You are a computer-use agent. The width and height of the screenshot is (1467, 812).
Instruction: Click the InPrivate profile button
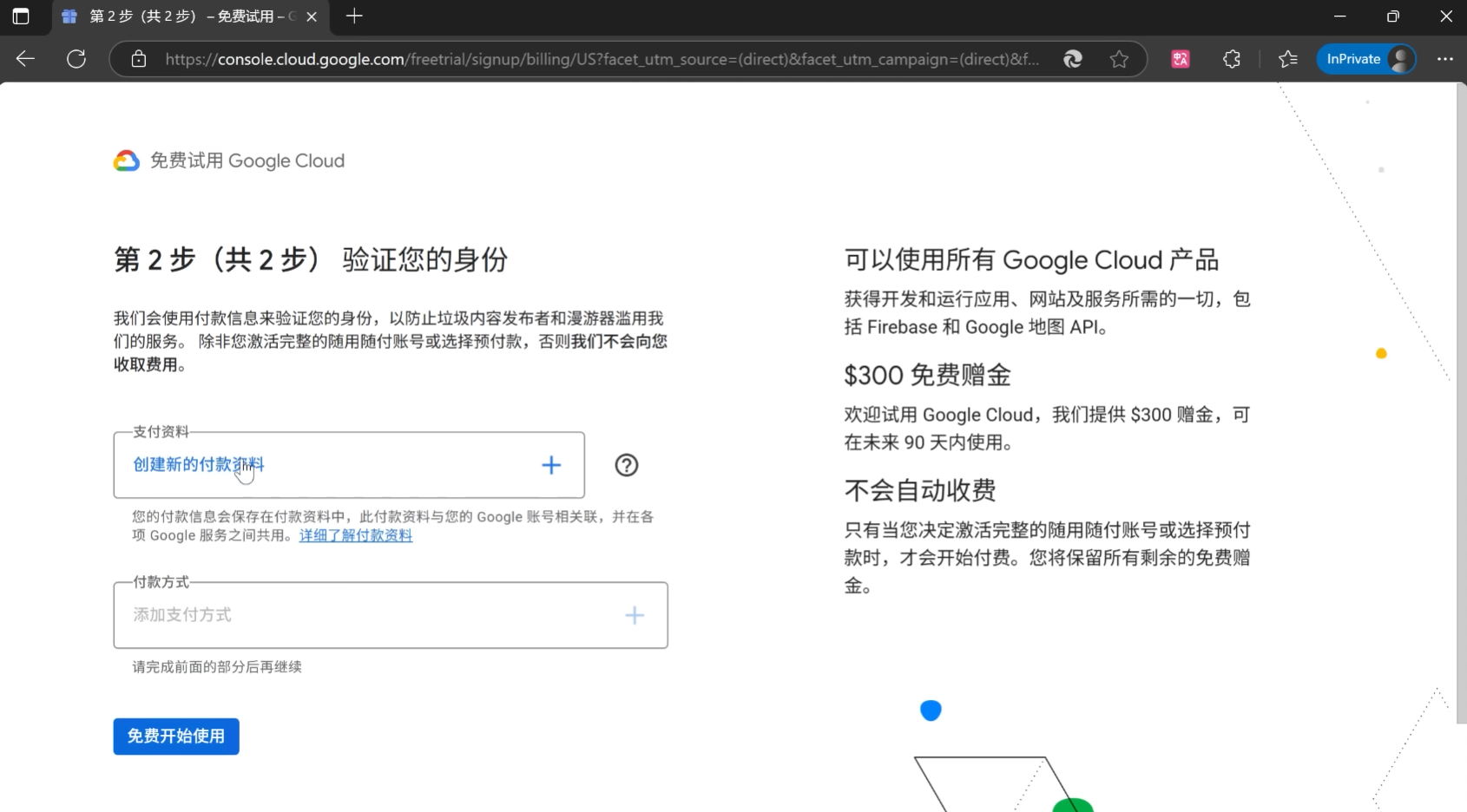(x=1366, y=59)
